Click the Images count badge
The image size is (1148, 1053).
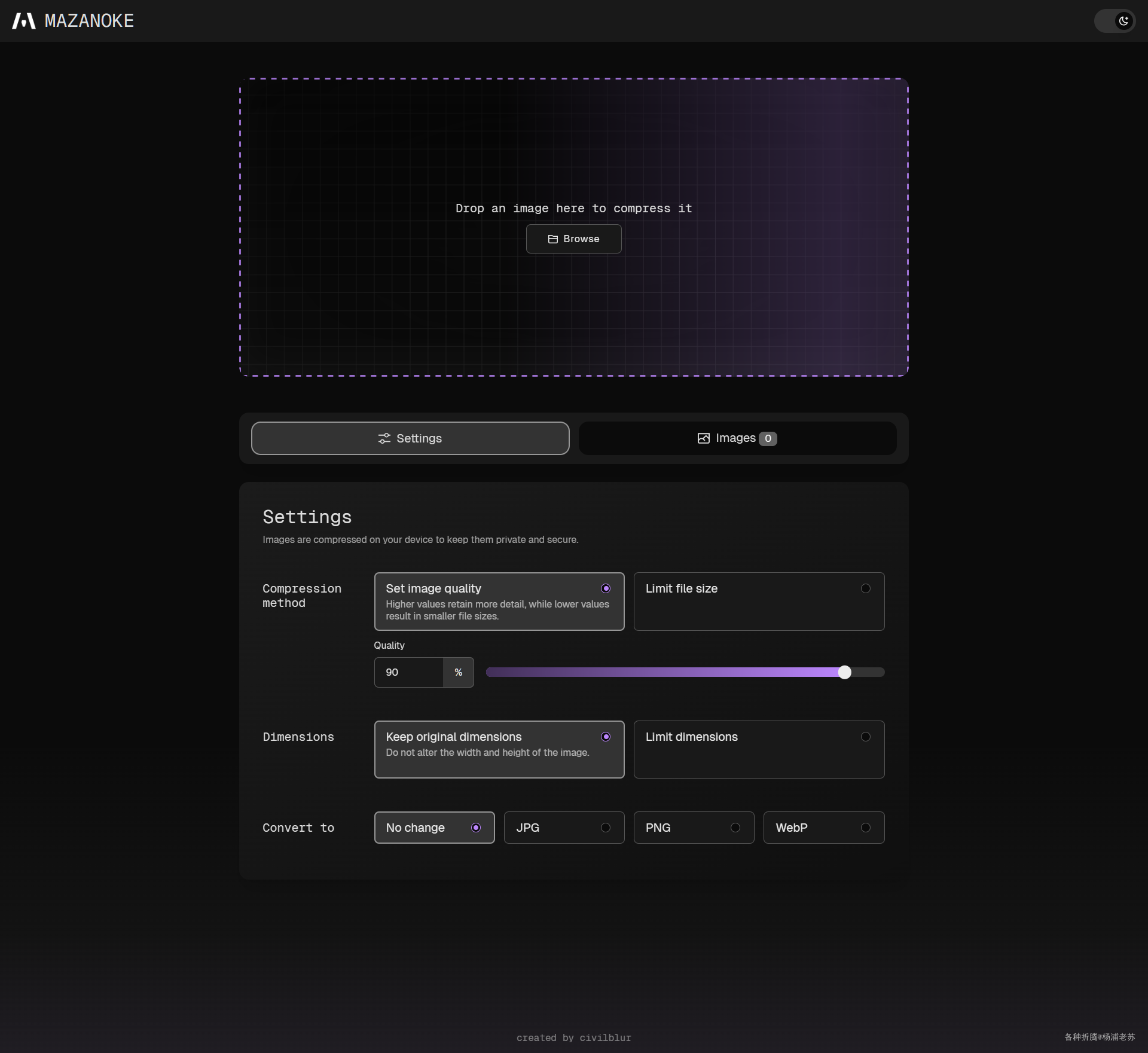[x=768, y=438]
